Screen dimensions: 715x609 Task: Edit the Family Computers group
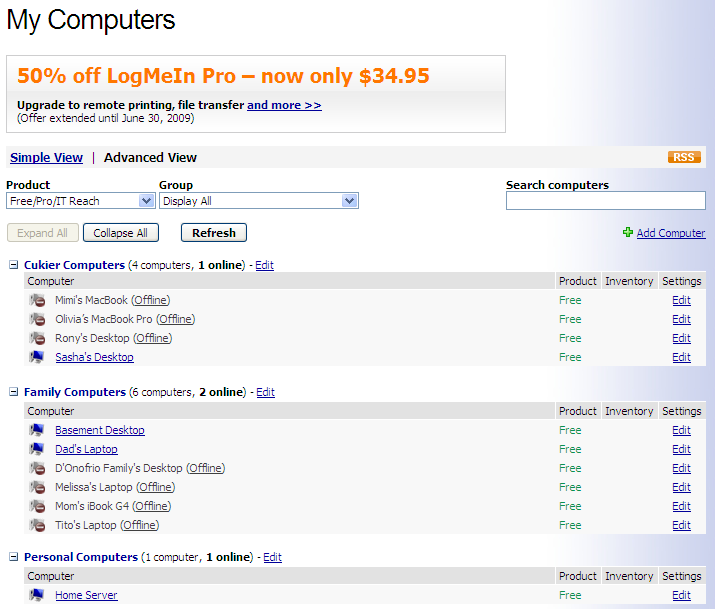click(x=265, y=392)
